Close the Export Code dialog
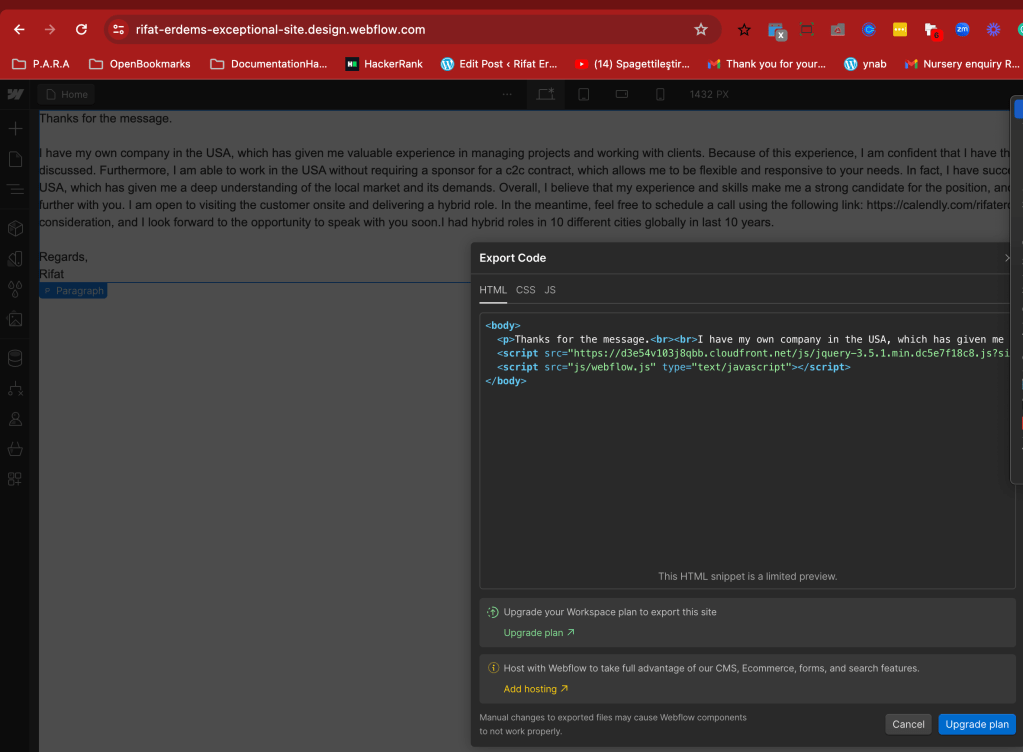 [1008, 258]
